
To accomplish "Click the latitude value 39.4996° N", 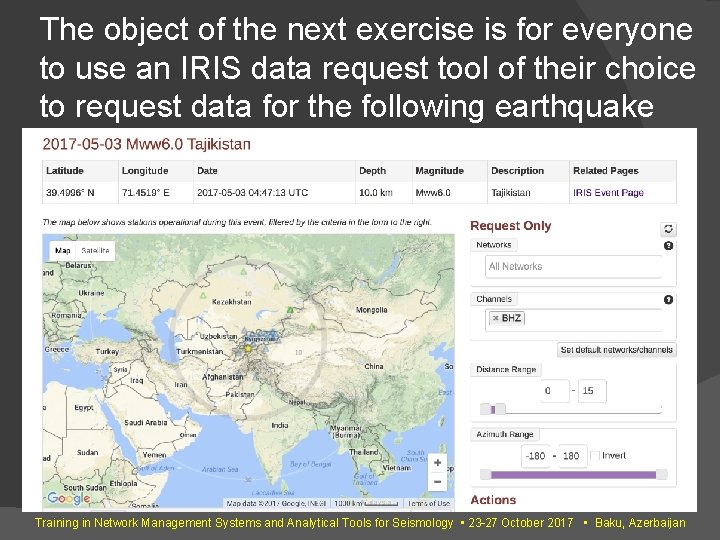I will click(x=70, y=192).
